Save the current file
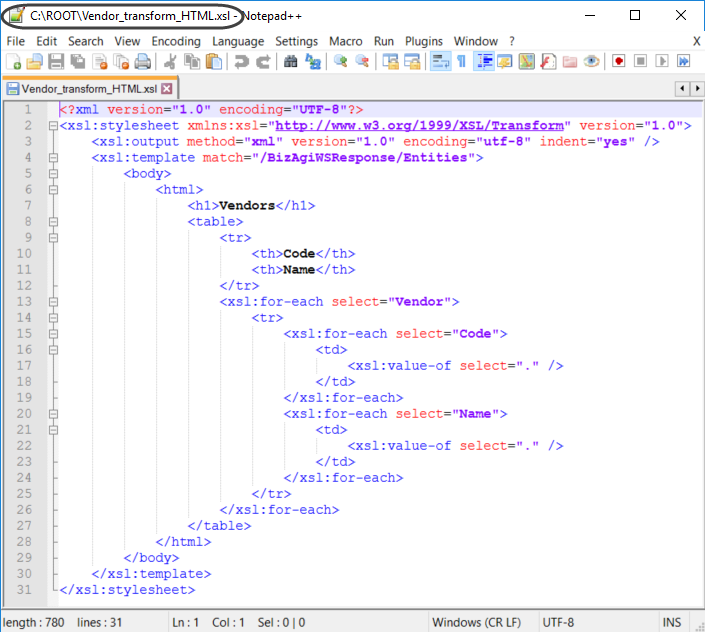Screen dimensions: 705x632 tap(56, 62)
